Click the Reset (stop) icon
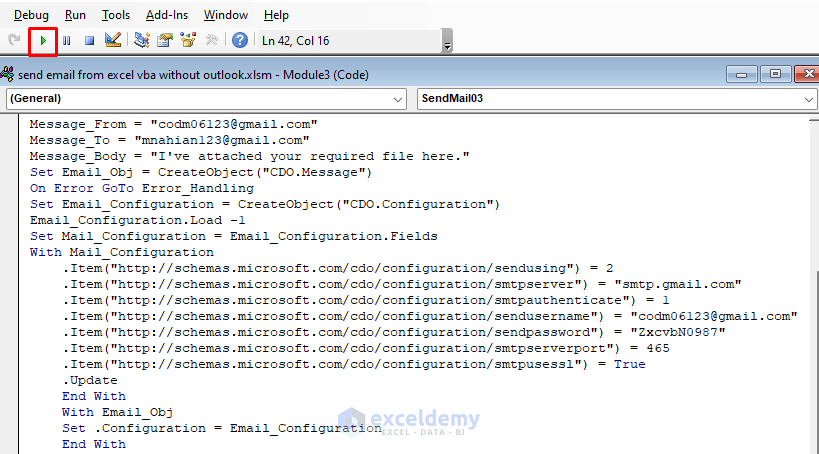 (89, 41)
